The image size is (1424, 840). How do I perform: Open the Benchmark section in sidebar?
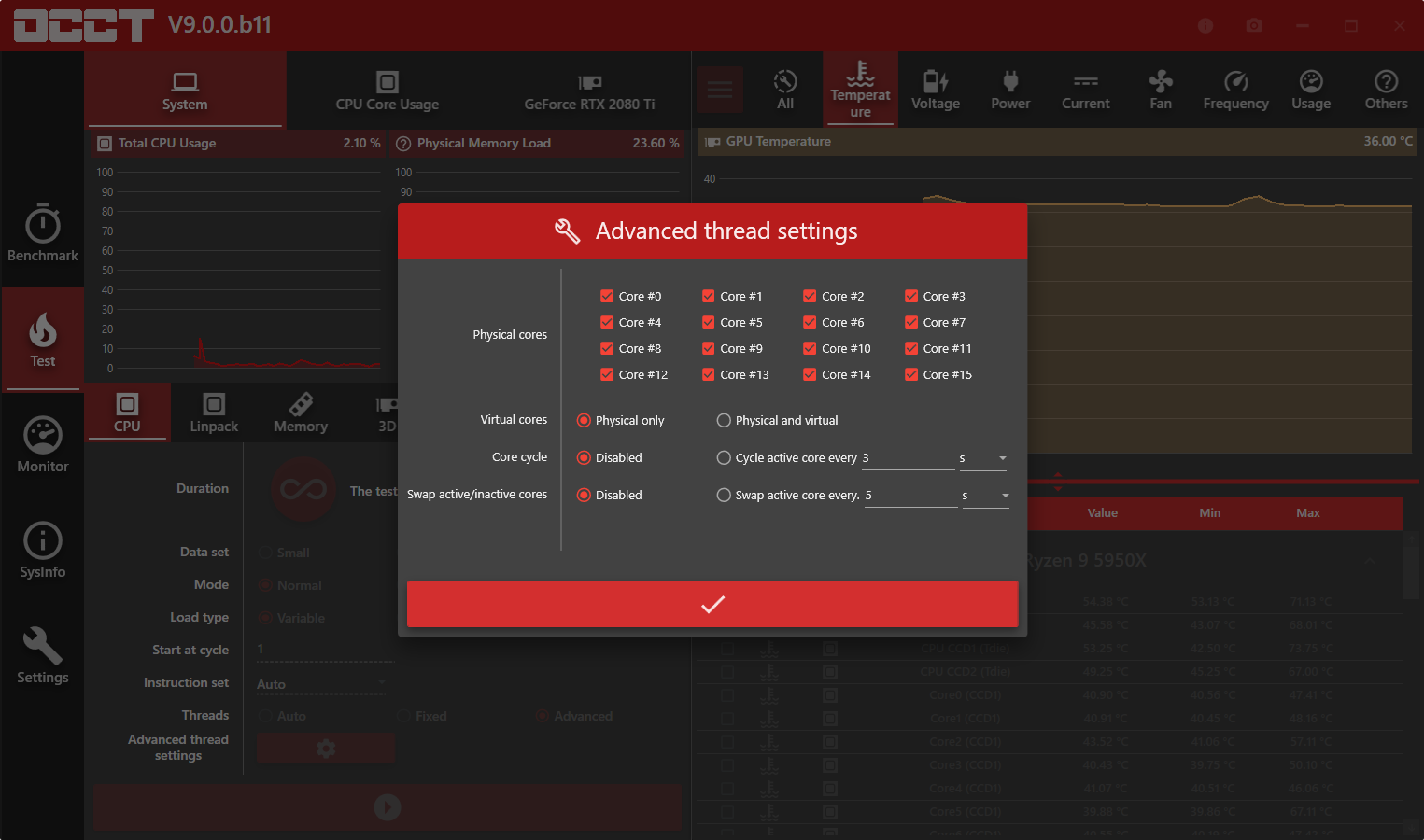tap(43, 233)
